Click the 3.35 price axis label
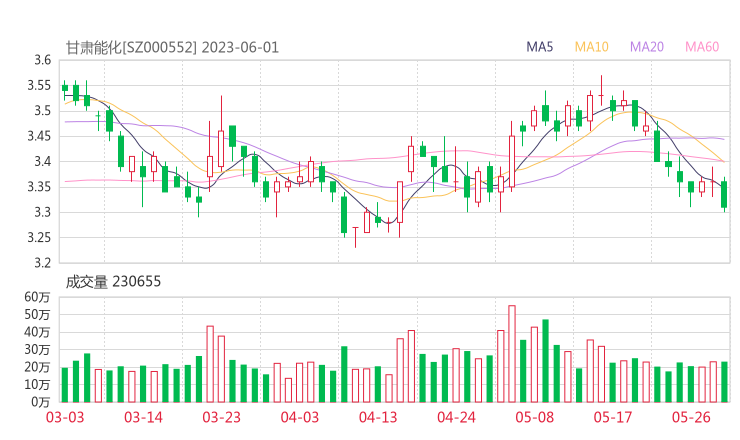 point(39,187)
